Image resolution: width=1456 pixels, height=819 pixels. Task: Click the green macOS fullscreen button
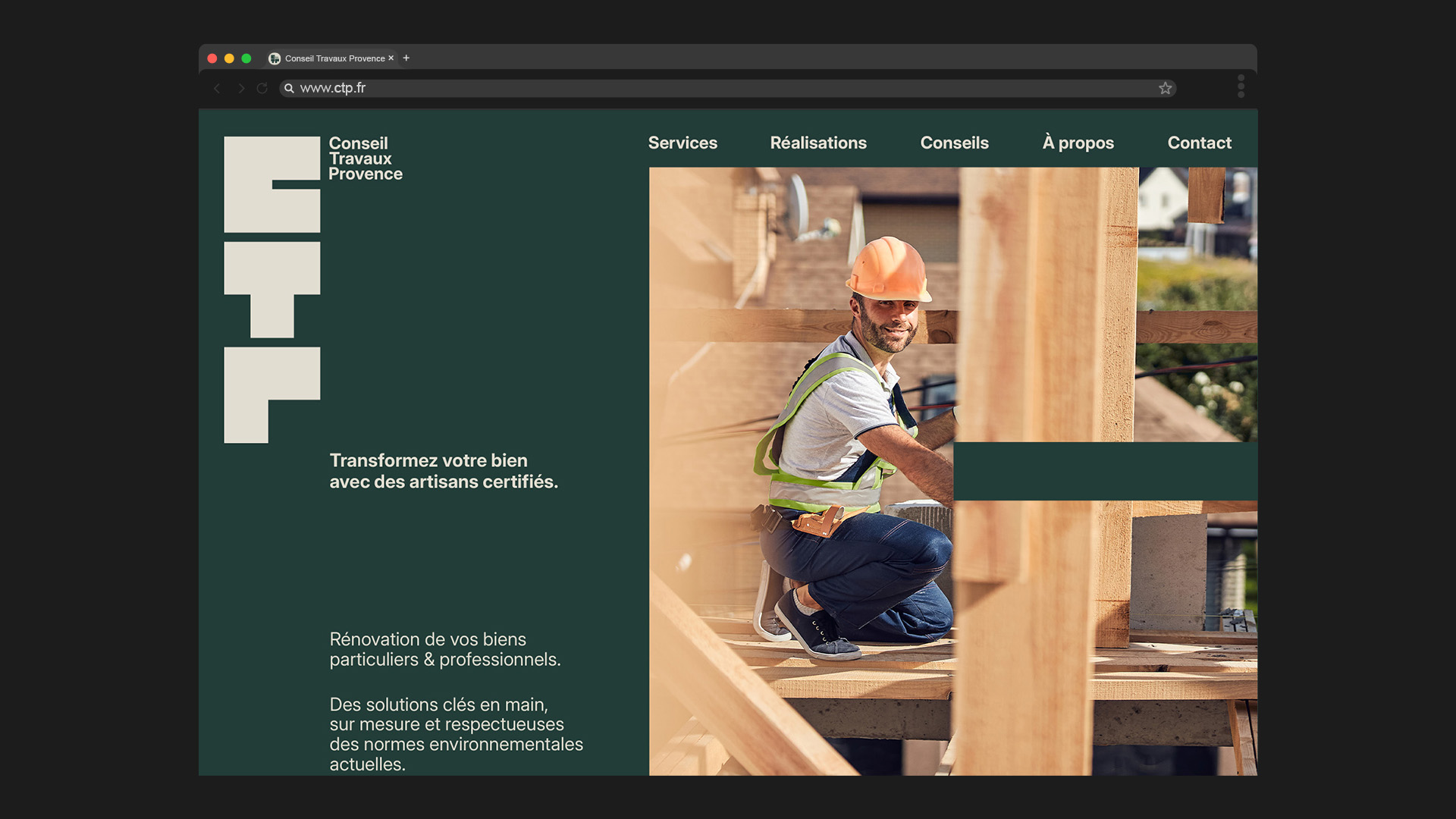coord(246,58)
